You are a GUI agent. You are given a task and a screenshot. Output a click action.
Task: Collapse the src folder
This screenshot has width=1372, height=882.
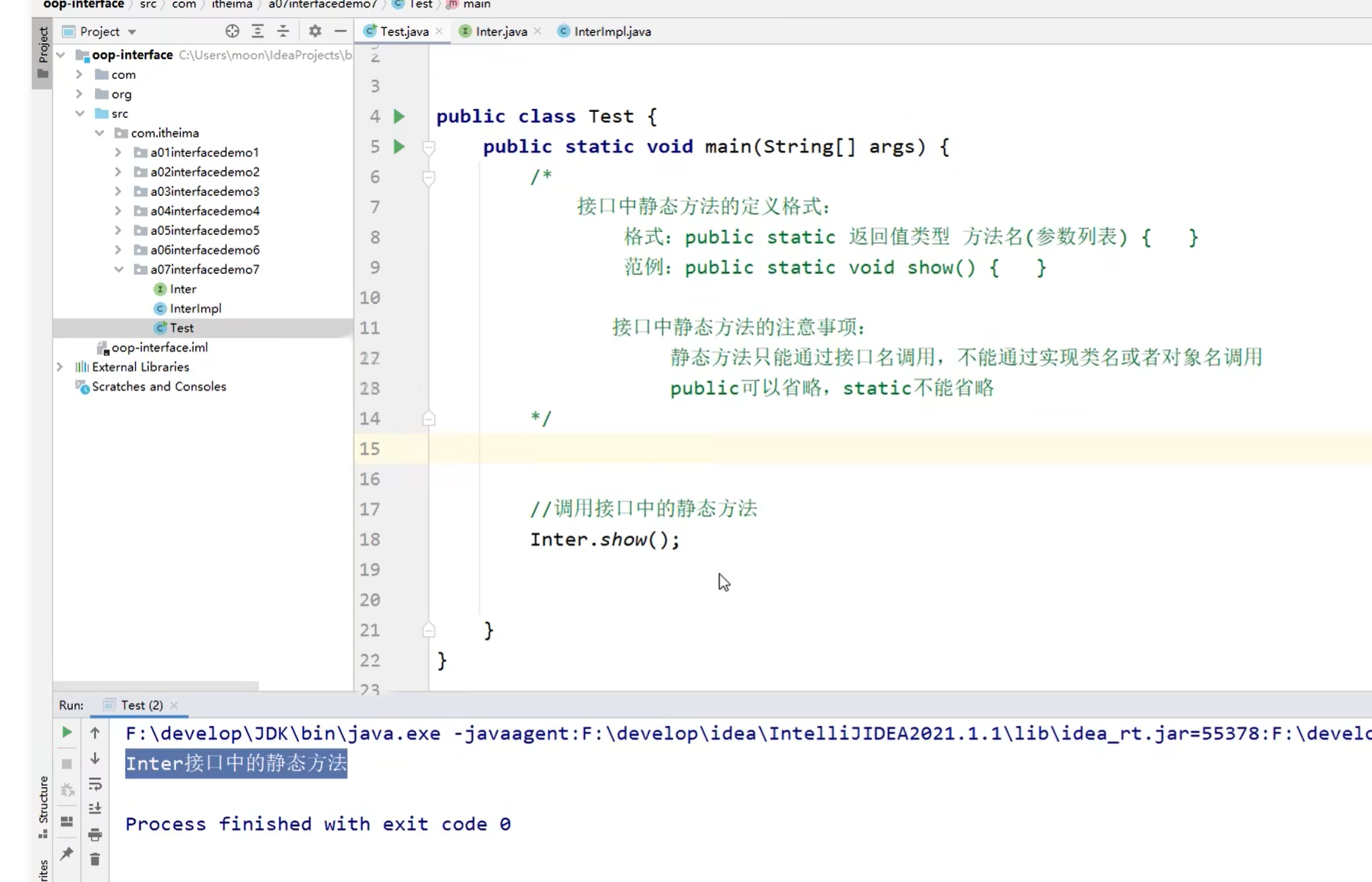pyautogui.click(x=80, y=113)
